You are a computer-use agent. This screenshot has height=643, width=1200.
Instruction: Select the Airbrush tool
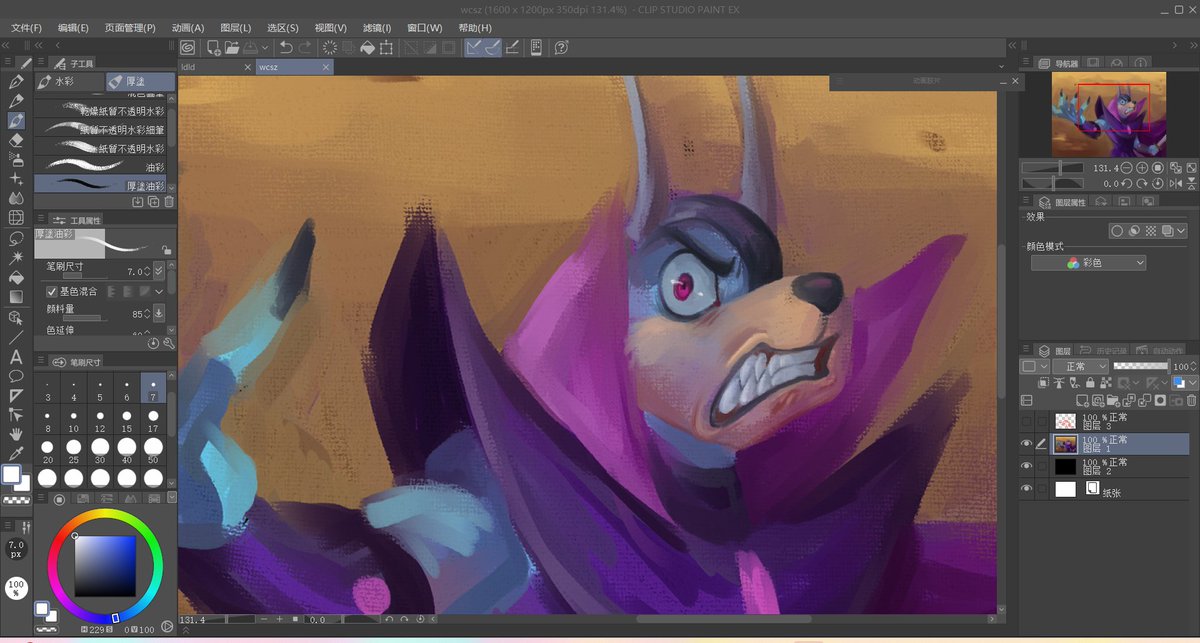pos(16,158)
